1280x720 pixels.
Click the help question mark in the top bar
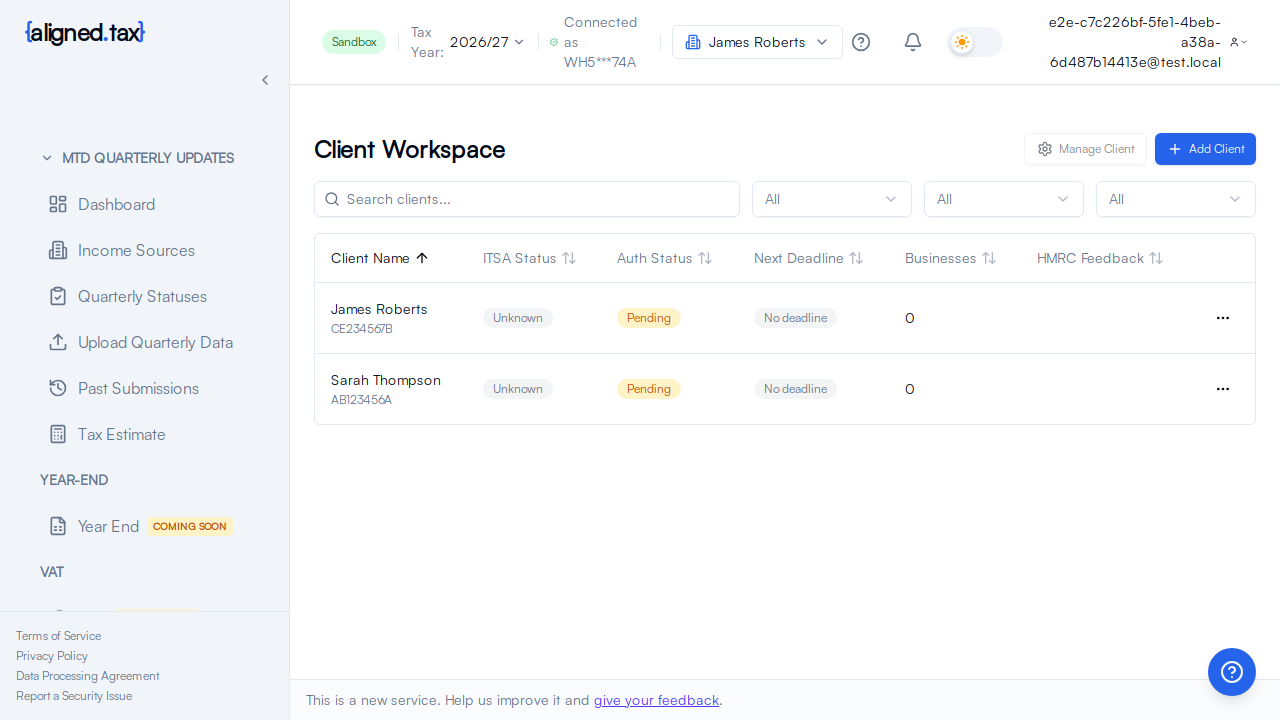coord(861,42)
